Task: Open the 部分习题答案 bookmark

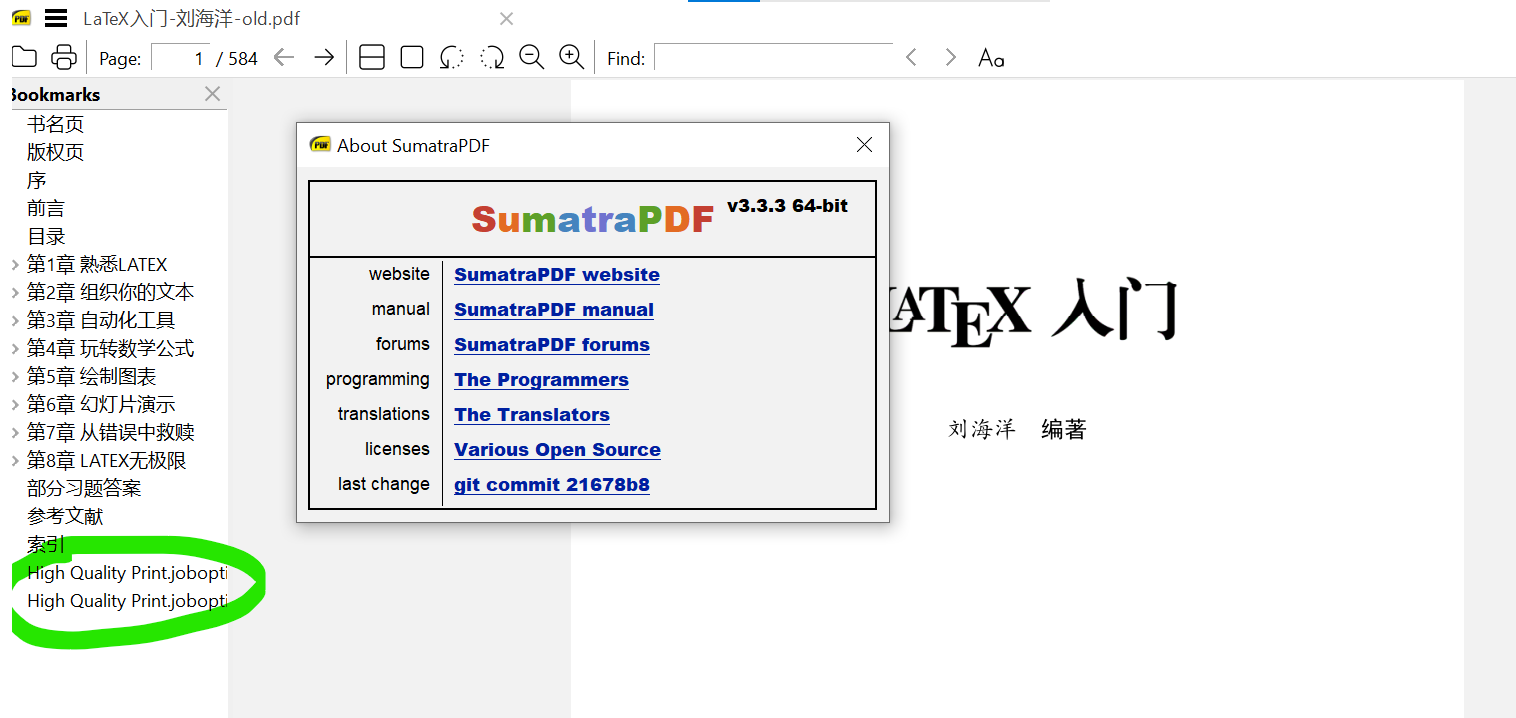Action: pos(84,488)
